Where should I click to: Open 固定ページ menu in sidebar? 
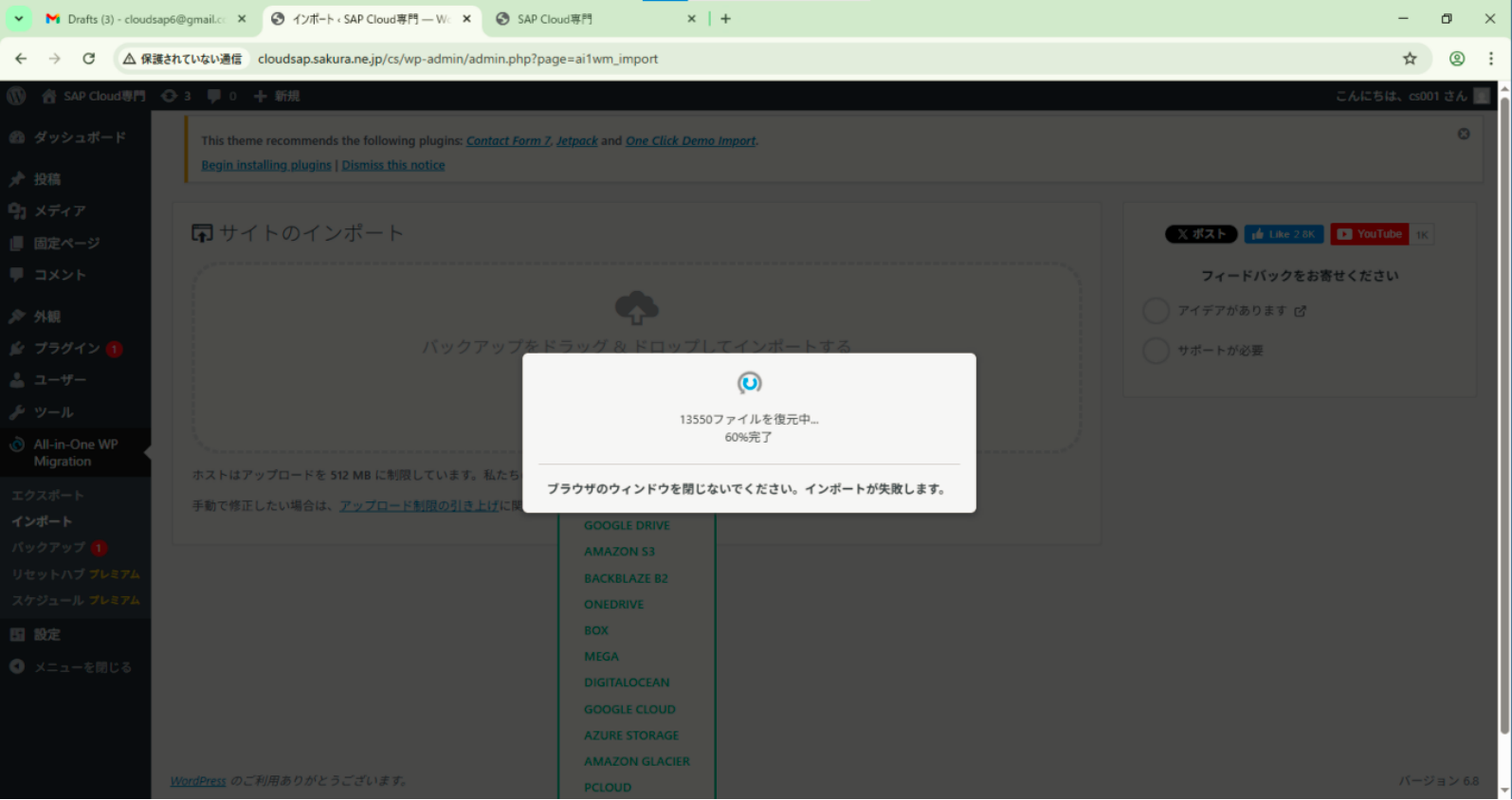75,243
